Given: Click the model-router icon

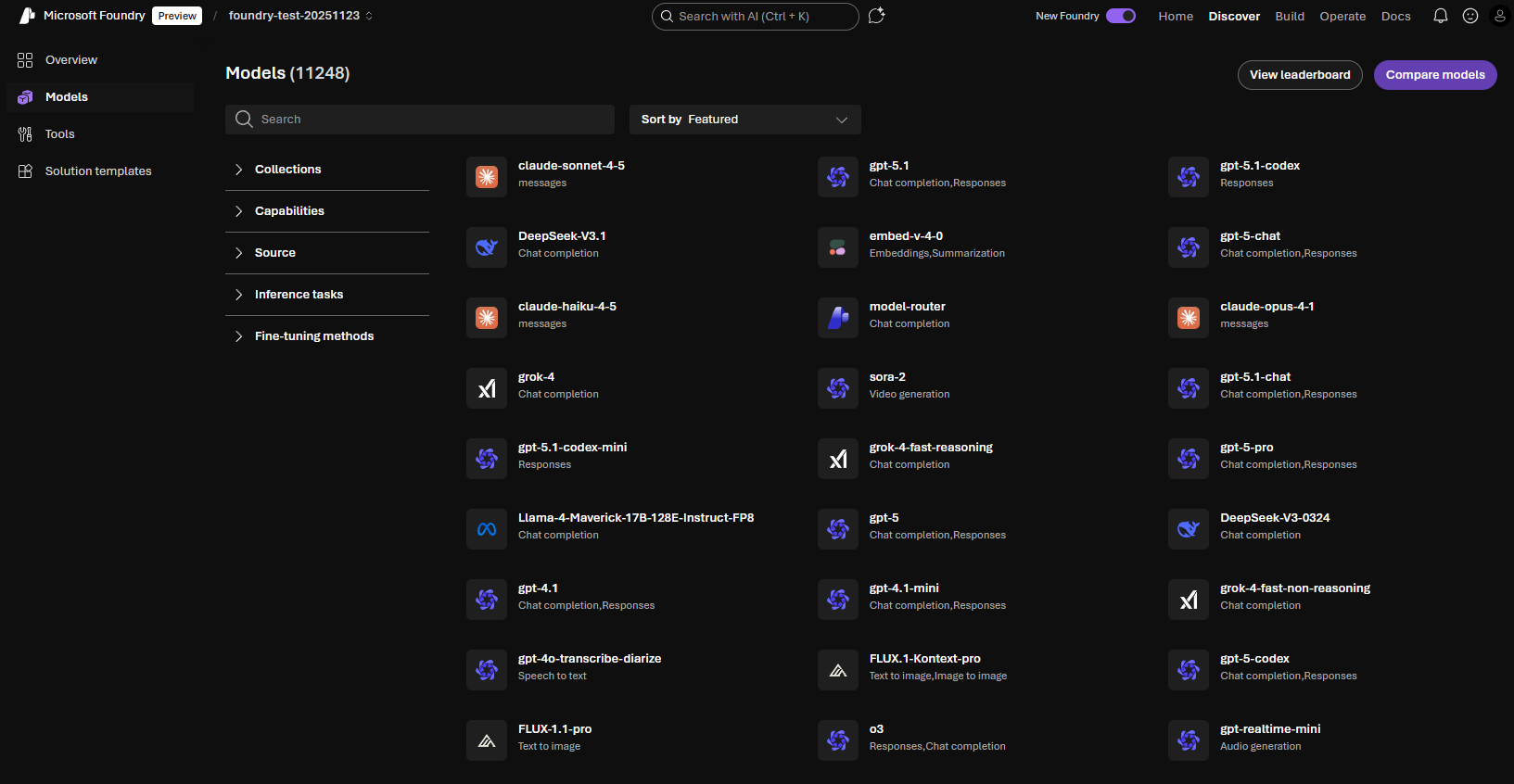Looking at the screenshot, I should coord(838,318).
